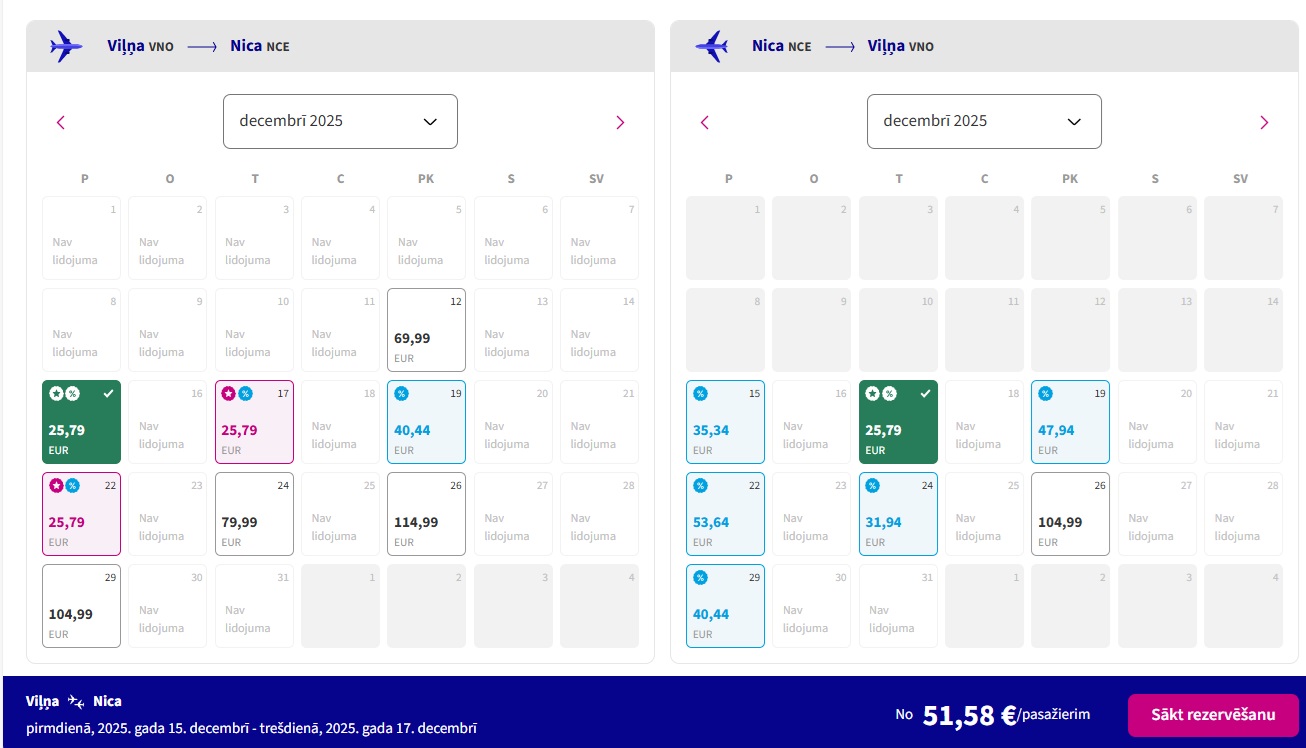Screen dimensions: 1306x748
Task: Select return December 26 flight for 104,99 EUR
Action: pos(1070,514)
